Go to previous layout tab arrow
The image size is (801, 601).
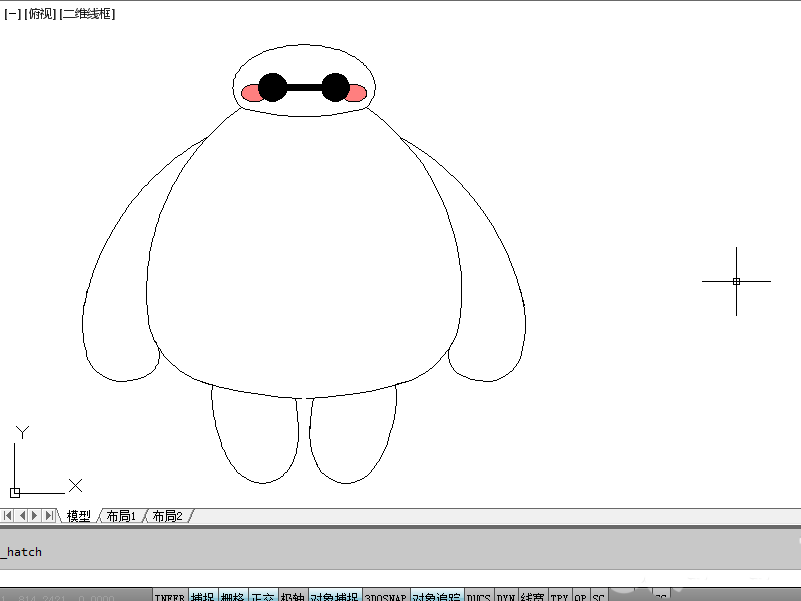pos(21,515)
